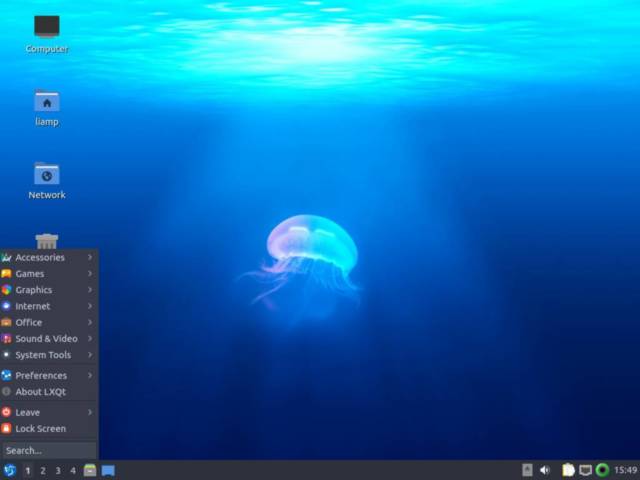Image resolution: width=640 pixels, height=480 pixels.
Task: Click the network connection tray icon
Action: (x=585, y=470)
